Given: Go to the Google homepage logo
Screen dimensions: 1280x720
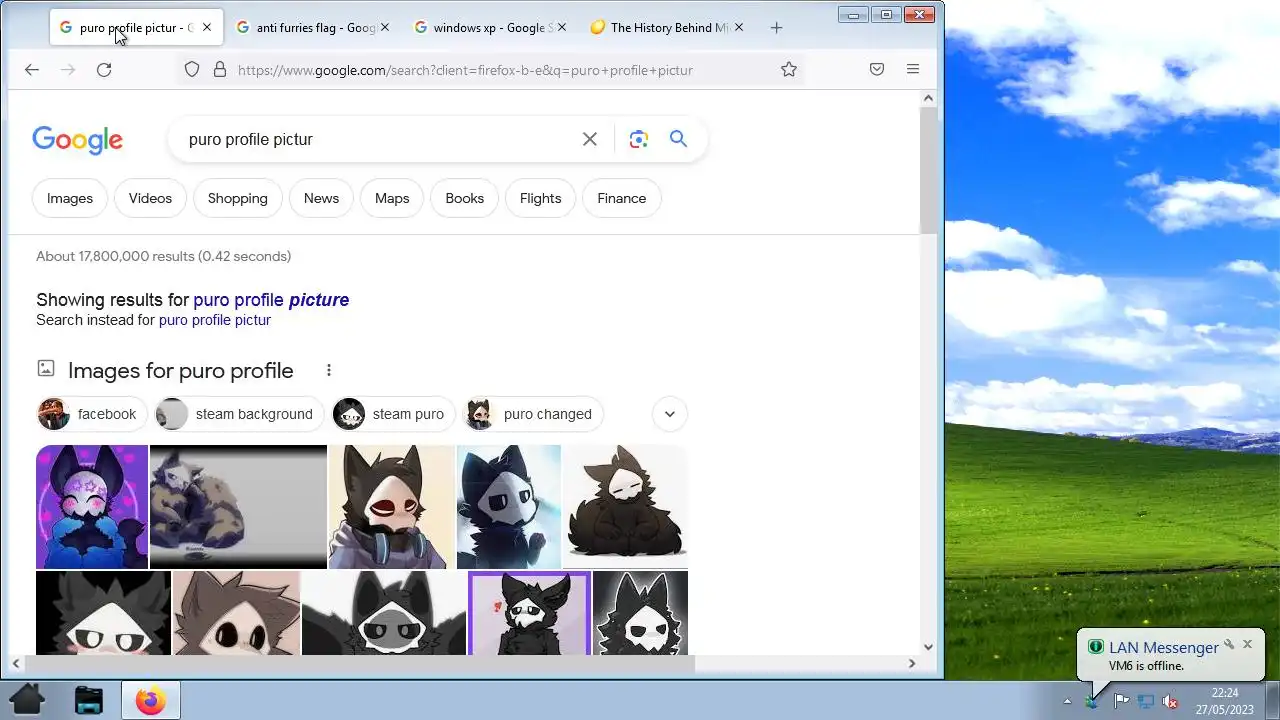Looking at the screenshot, I should click(x=77, y=140).
